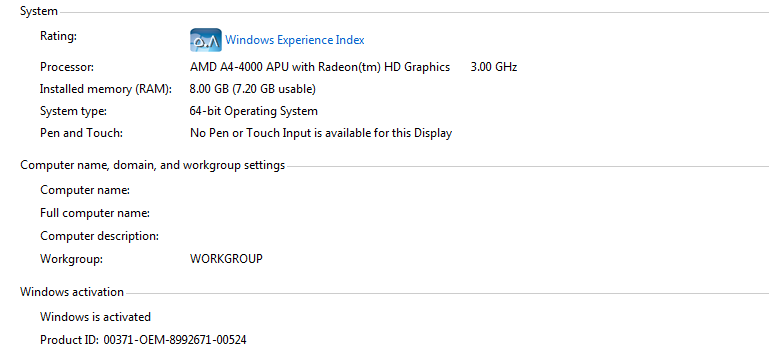Click the 8.00 GB (7.20 GB usable) value

253,89
